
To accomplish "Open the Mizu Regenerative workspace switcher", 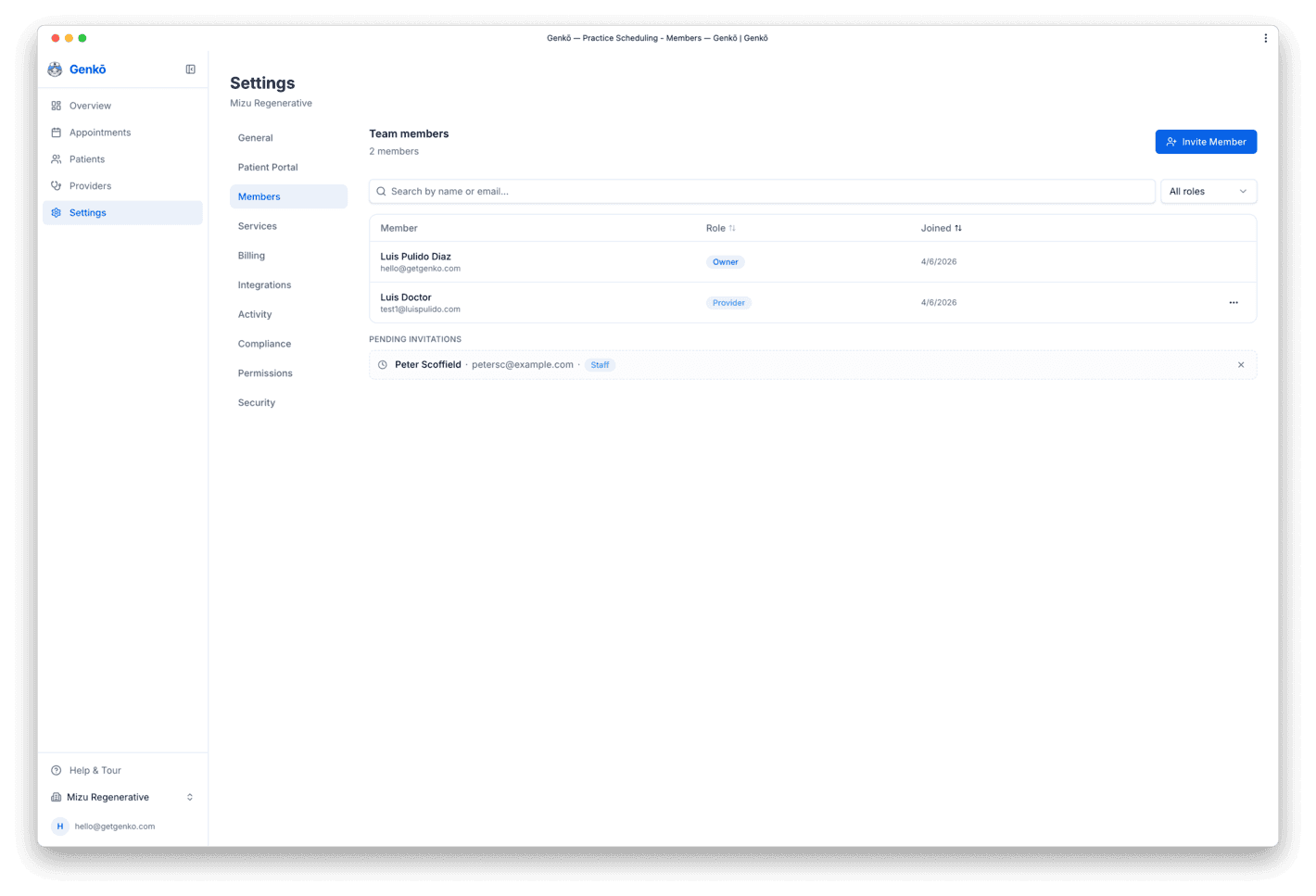I will [x=121, y=797].
